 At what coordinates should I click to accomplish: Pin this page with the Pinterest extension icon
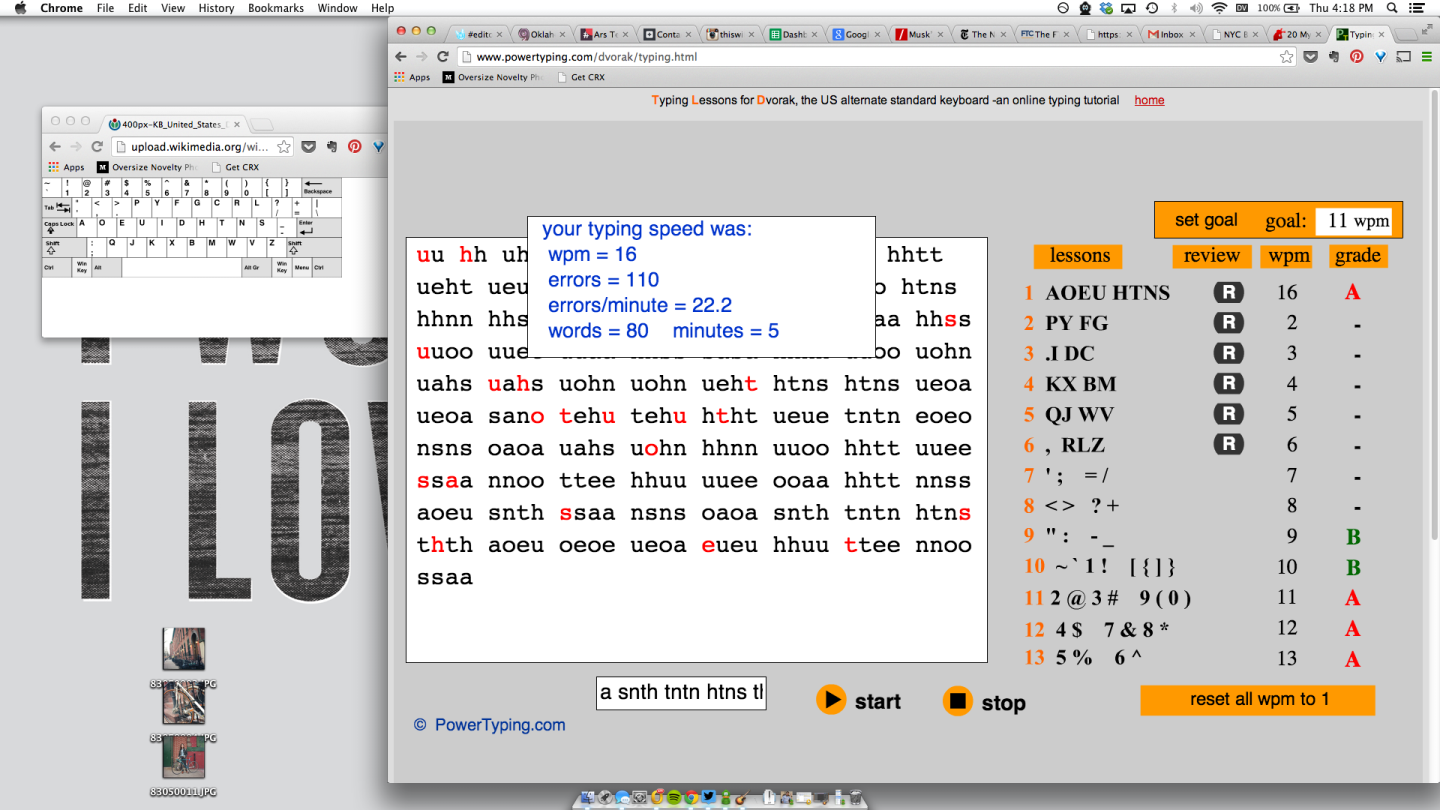point(1356,57)
